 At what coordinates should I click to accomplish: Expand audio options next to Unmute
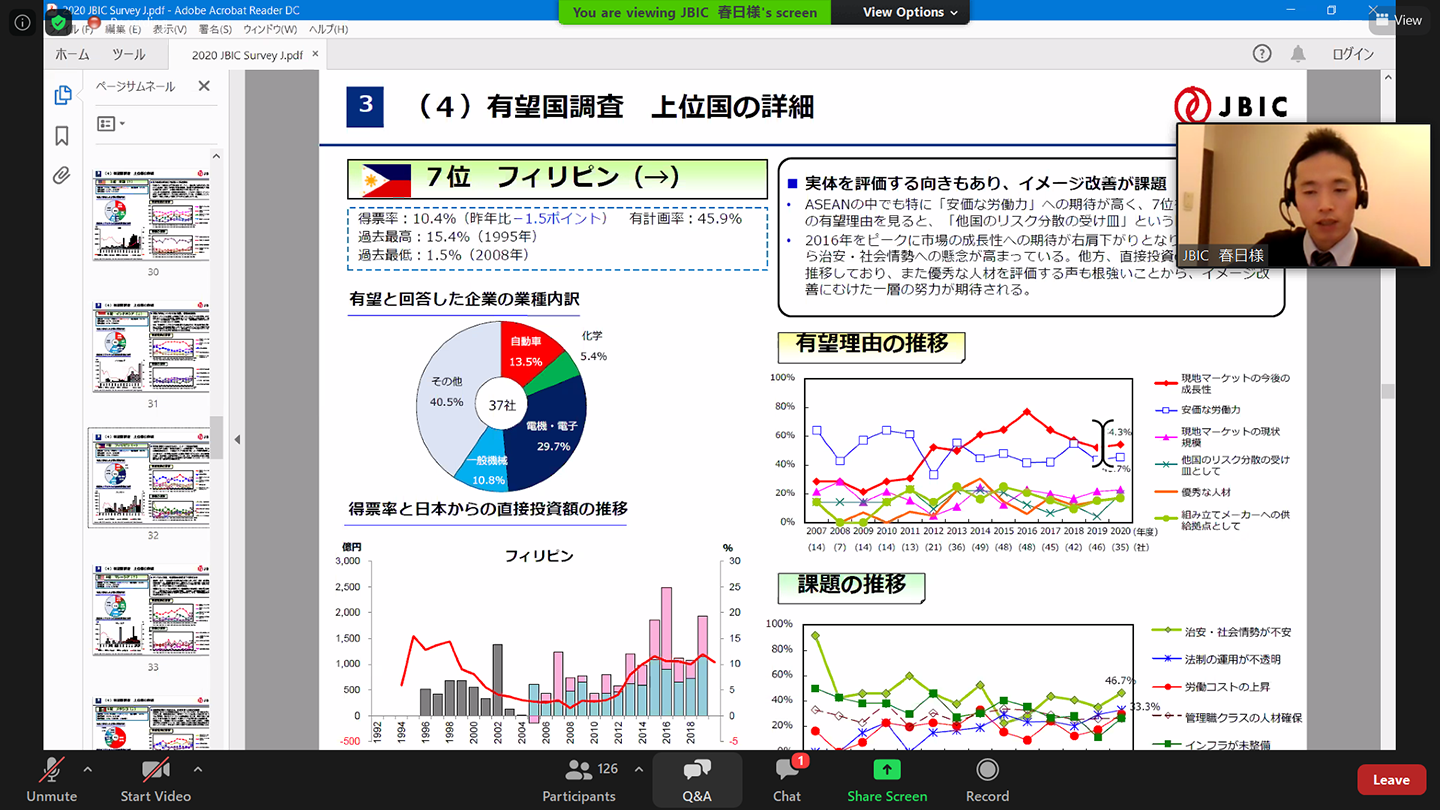click(x=87, y=769)
